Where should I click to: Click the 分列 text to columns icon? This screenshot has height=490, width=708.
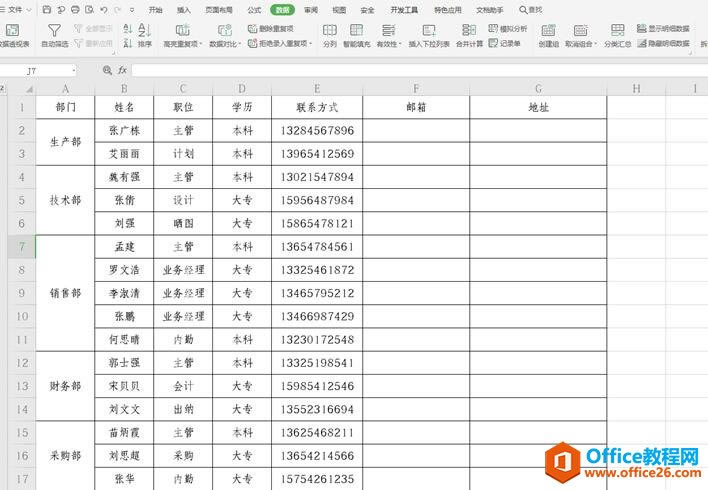point(330,31)
